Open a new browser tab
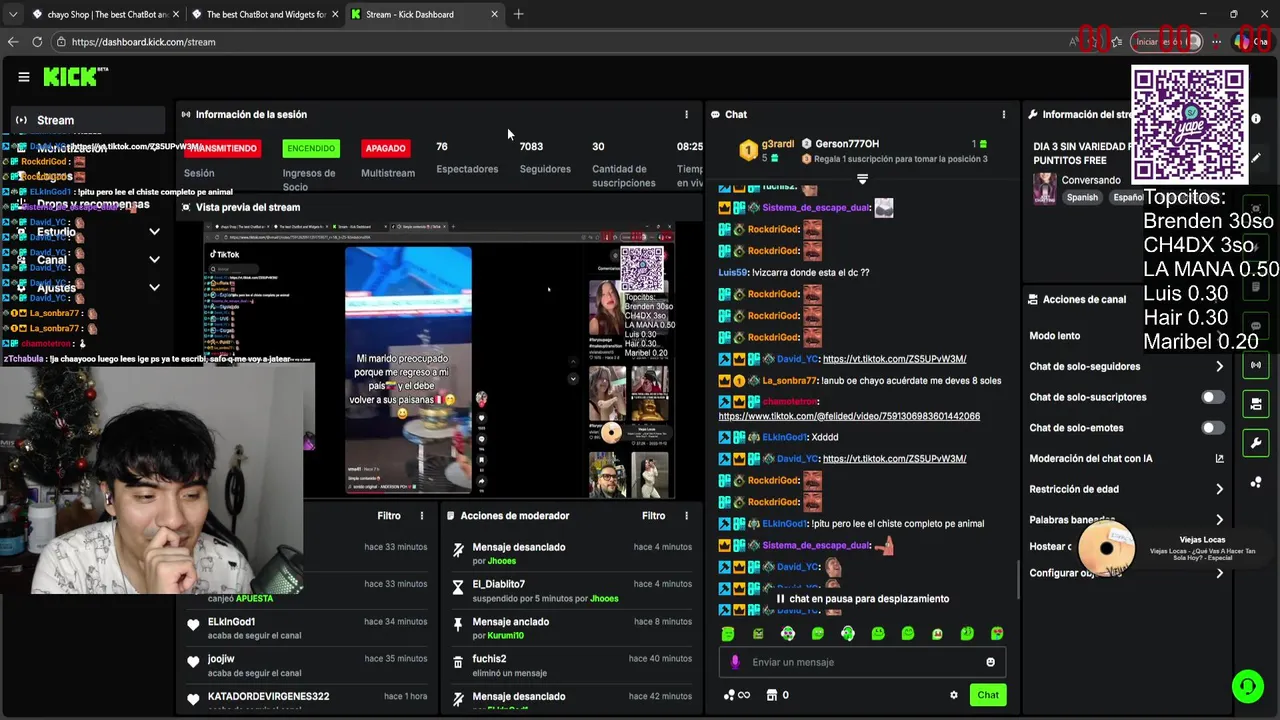This screenshot has height=720, width=1280. point(518,14)
